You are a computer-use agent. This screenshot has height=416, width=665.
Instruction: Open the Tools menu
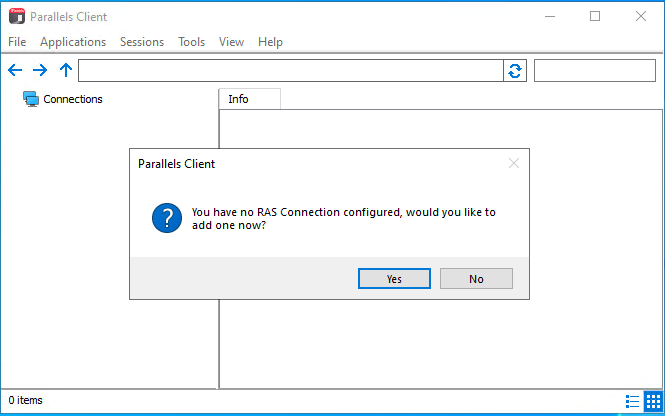click(191, 42)
